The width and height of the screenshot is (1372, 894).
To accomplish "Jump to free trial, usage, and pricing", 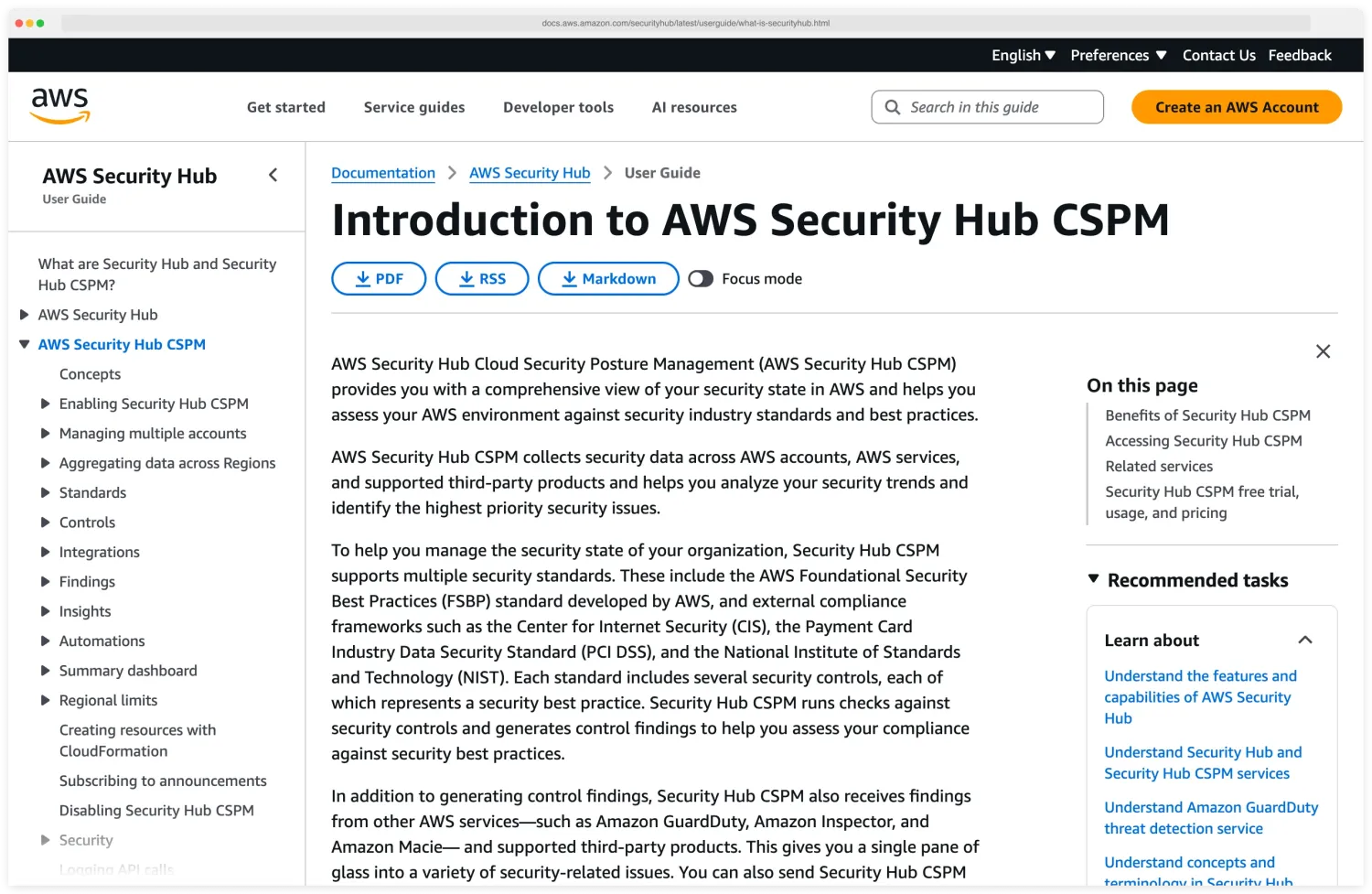I will click(1202, 502).
